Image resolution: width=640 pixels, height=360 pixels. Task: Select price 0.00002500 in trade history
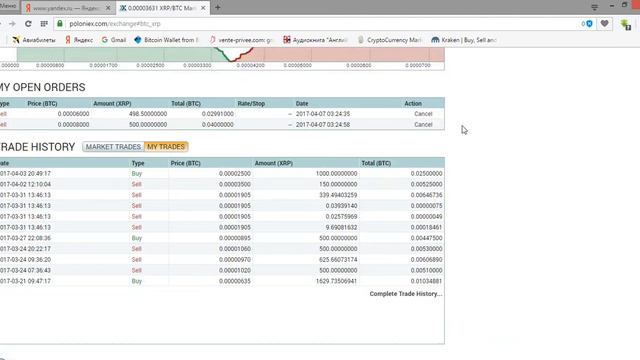[x=235, y=173]
